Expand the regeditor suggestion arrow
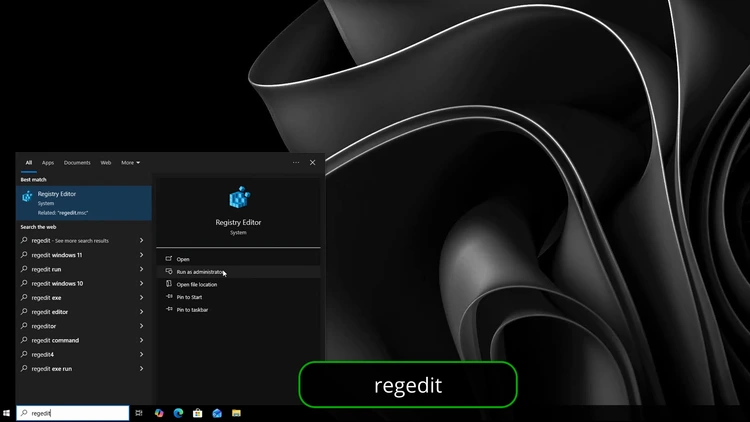The width and height of the screenshot is (750, 422). click(142, 326)
